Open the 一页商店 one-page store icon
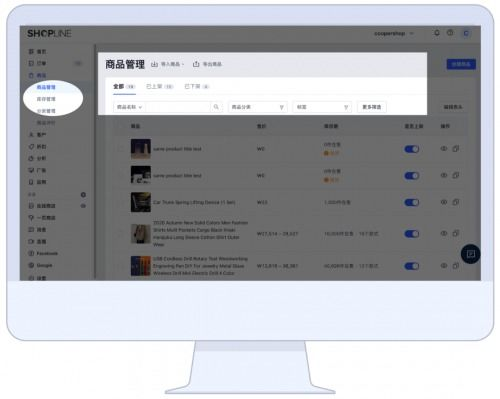The height and width of the screenshot is (399, 500). click(x=31, y=218)
